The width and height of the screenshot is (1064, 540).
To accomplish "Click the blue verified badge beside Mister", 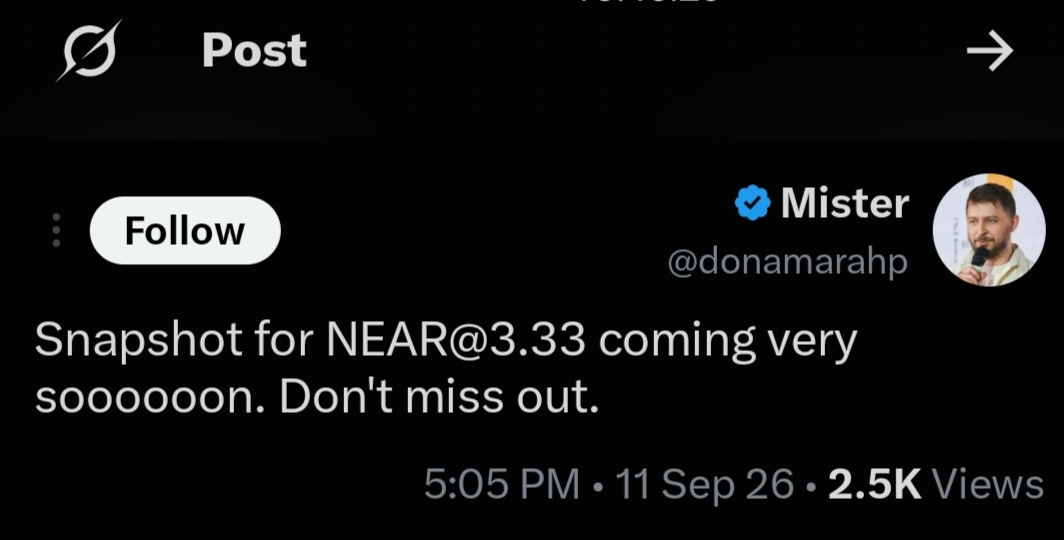I will tap(753, 204).
